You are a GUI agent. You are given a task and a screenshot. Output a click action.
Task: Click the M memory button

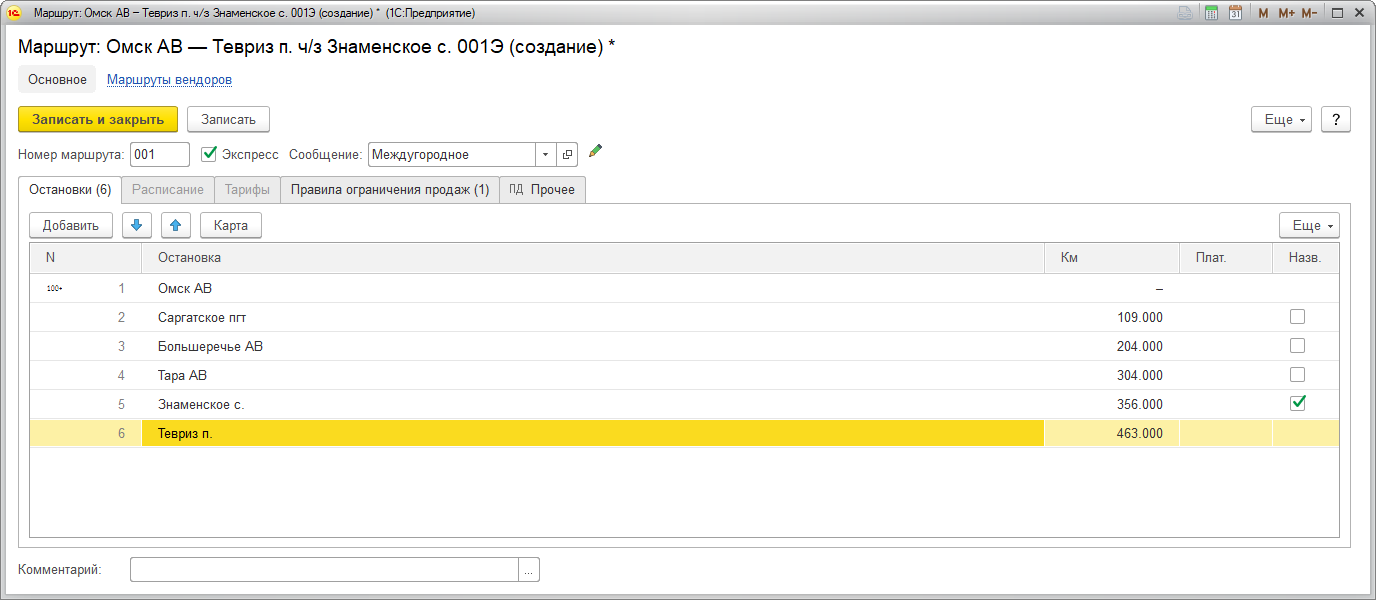(1263, 13)
